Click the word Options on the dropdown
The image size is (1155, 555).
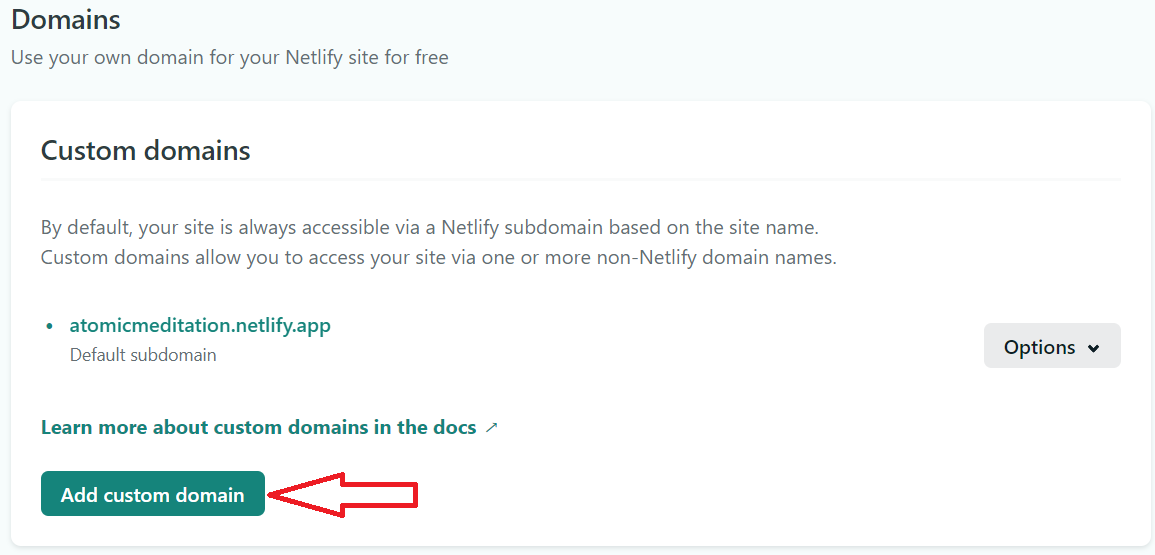pyautogui.click(x=1039, y=347)
